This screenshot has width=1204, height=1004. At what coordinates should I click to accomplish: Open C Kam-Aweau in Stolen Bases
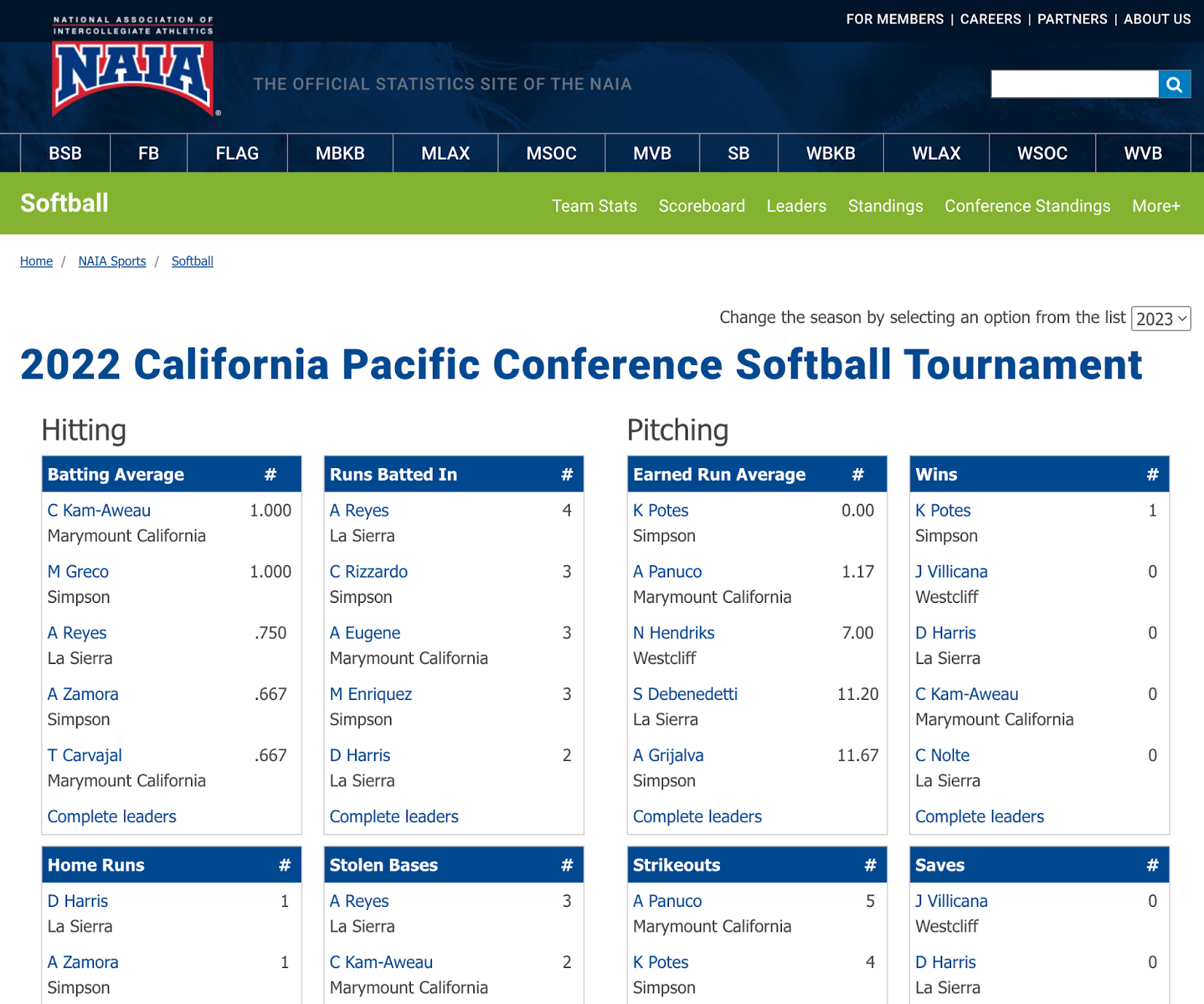[382, 963]
